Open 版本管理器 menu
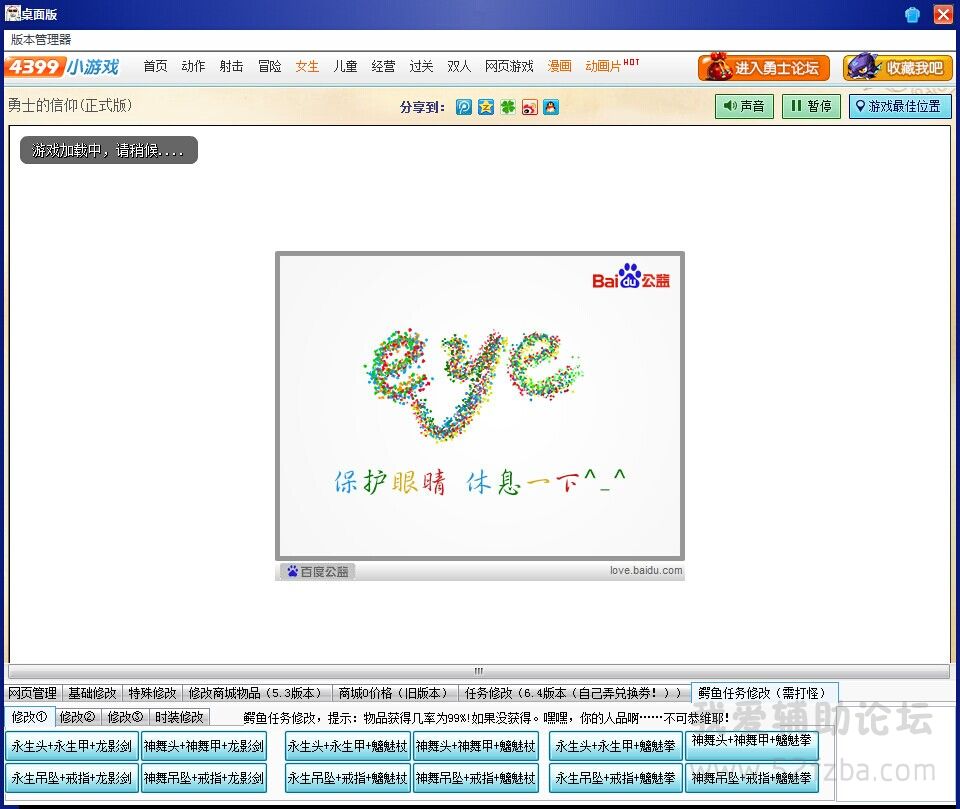Viewport: 960px width, 809px height. click(41, 39)
